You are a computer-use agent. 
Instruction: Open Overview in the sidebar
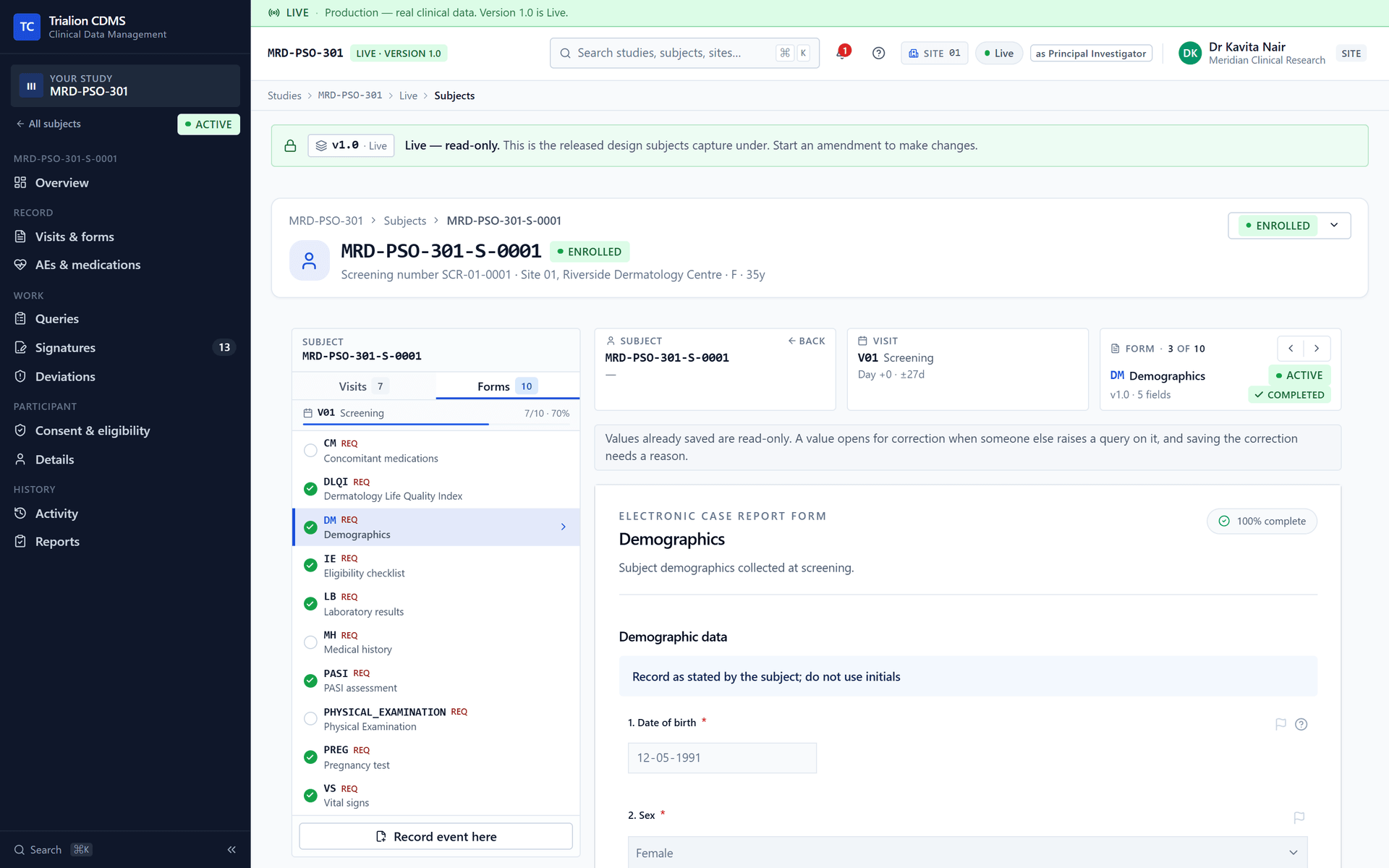pos(125,183)
